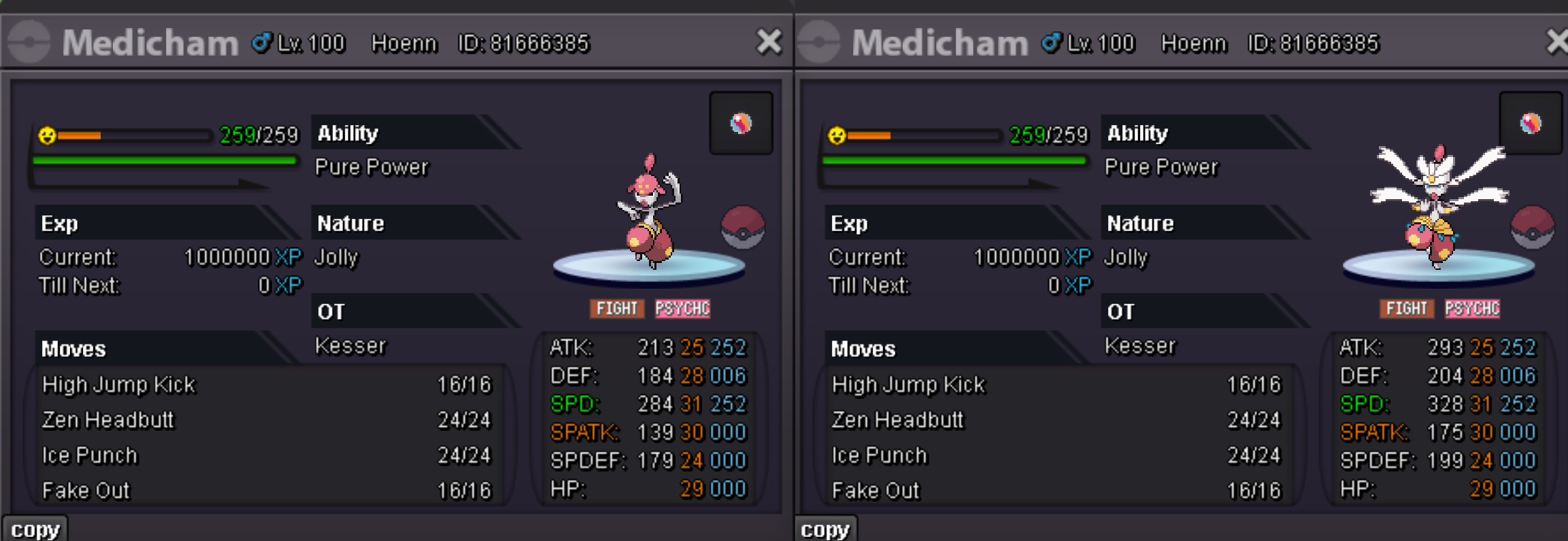Click the happiness face icon in left panel
1568x541 pixels.
(47, 135)
